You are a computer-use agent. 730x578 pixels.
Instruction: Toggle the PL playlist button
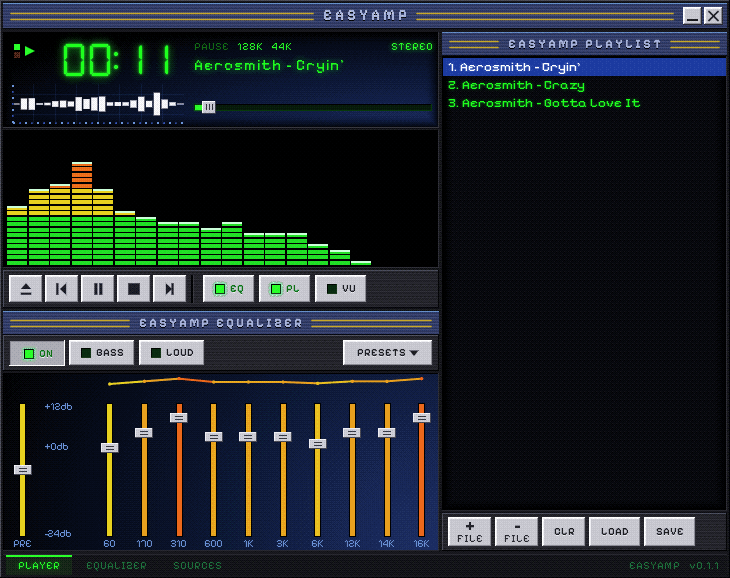(x=284, y=289)
